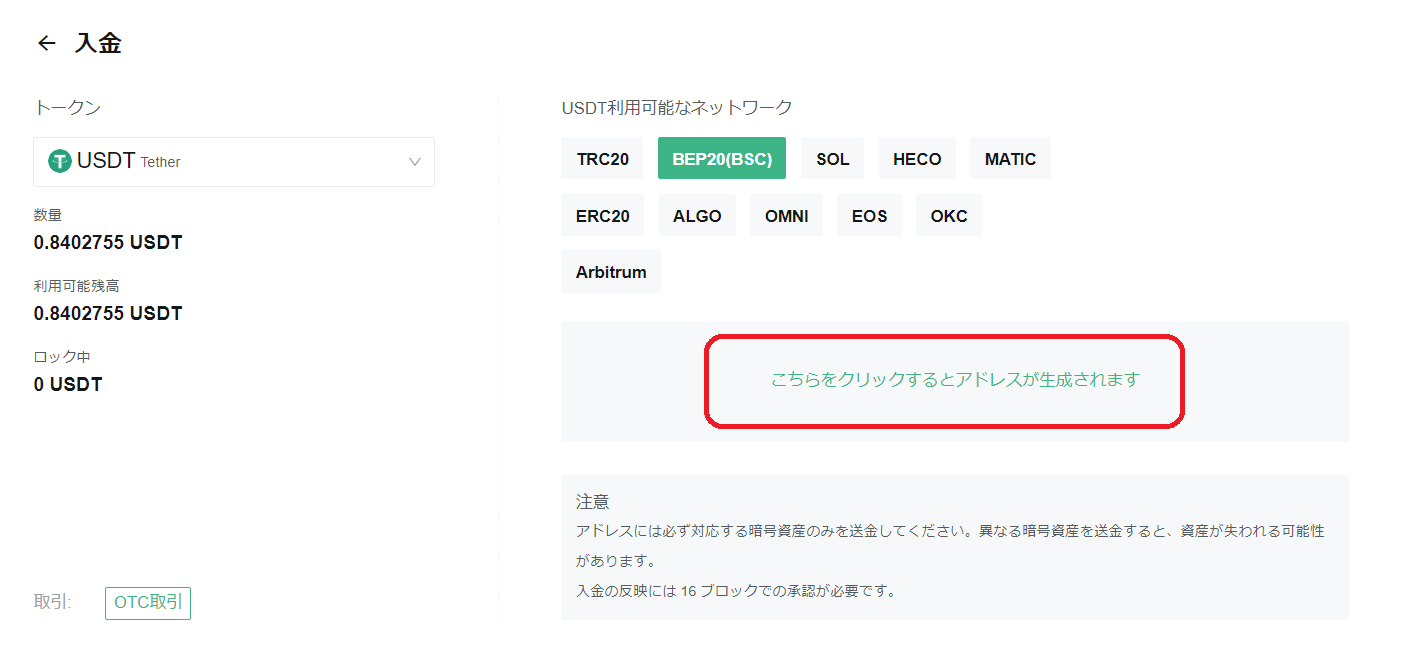Select the Arbitrum network
The height and width of the screenshot is (646, 1417).
pyautogui.click(x=611, y=272)
